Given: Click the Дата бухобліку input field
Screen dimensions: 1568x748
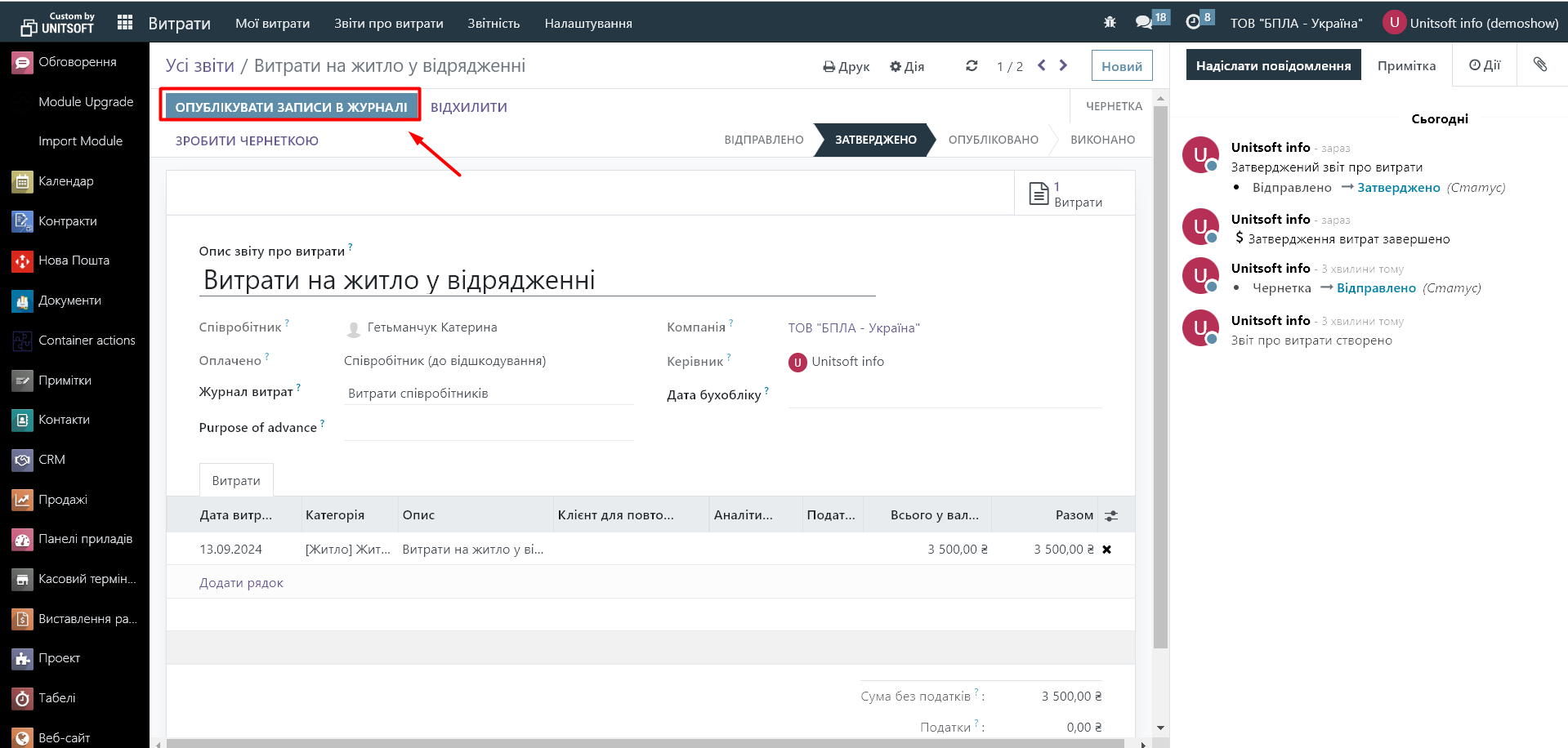Looking at the screenshot, I should [x=945, y=395].
